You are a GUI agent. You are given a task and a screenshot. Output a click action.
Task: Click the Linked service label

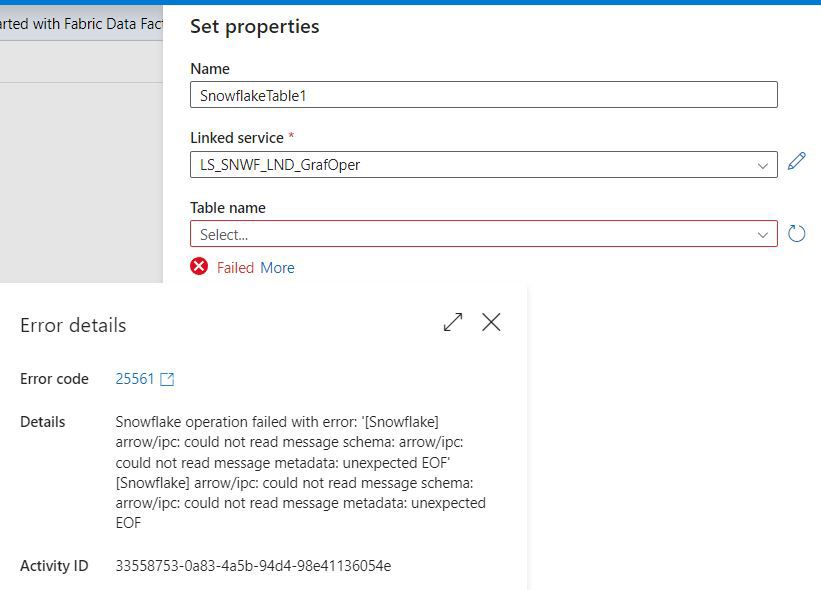237,138
